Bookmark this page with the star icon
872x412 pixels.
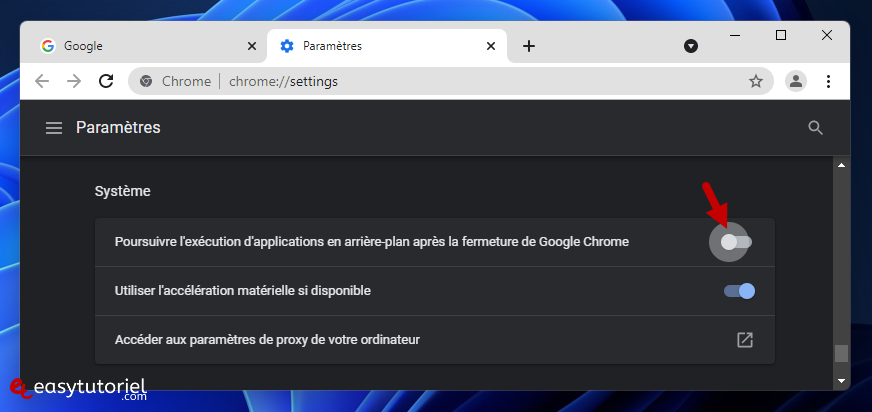(755, 82)
